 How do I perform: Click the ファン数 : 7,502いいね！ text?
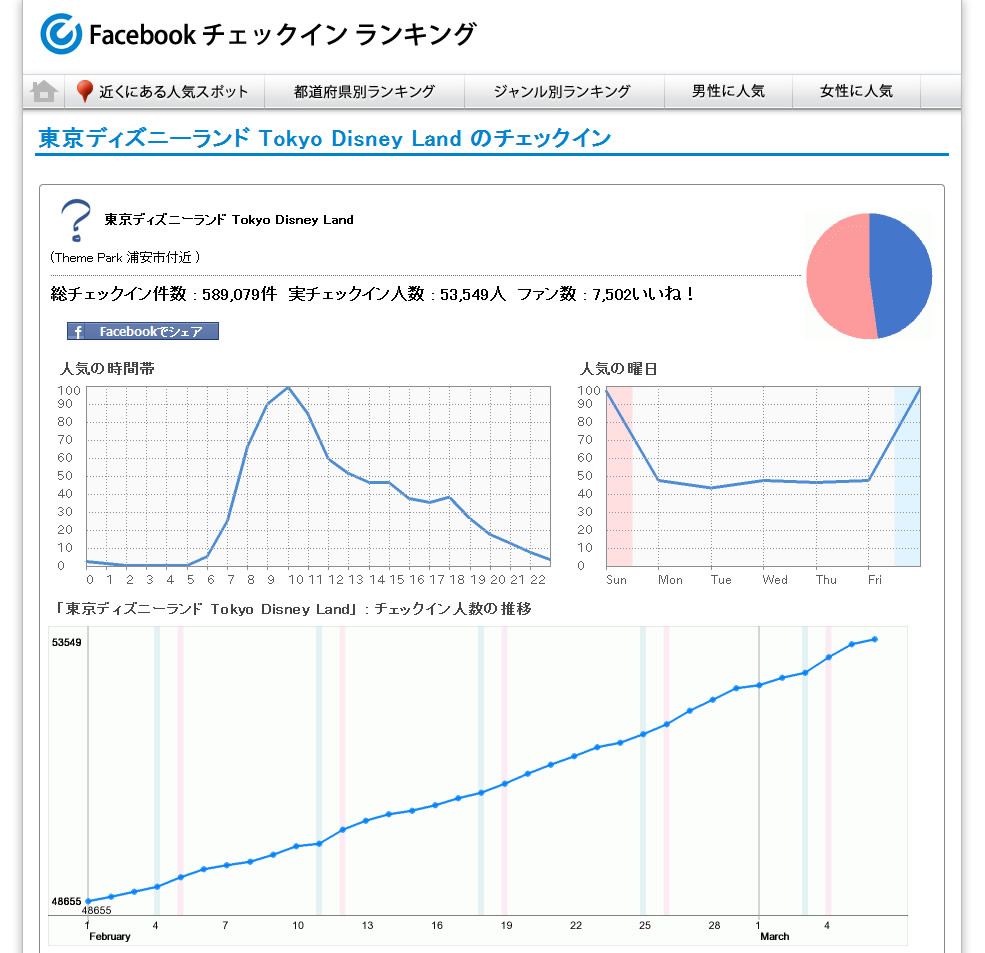coord(607,294)
